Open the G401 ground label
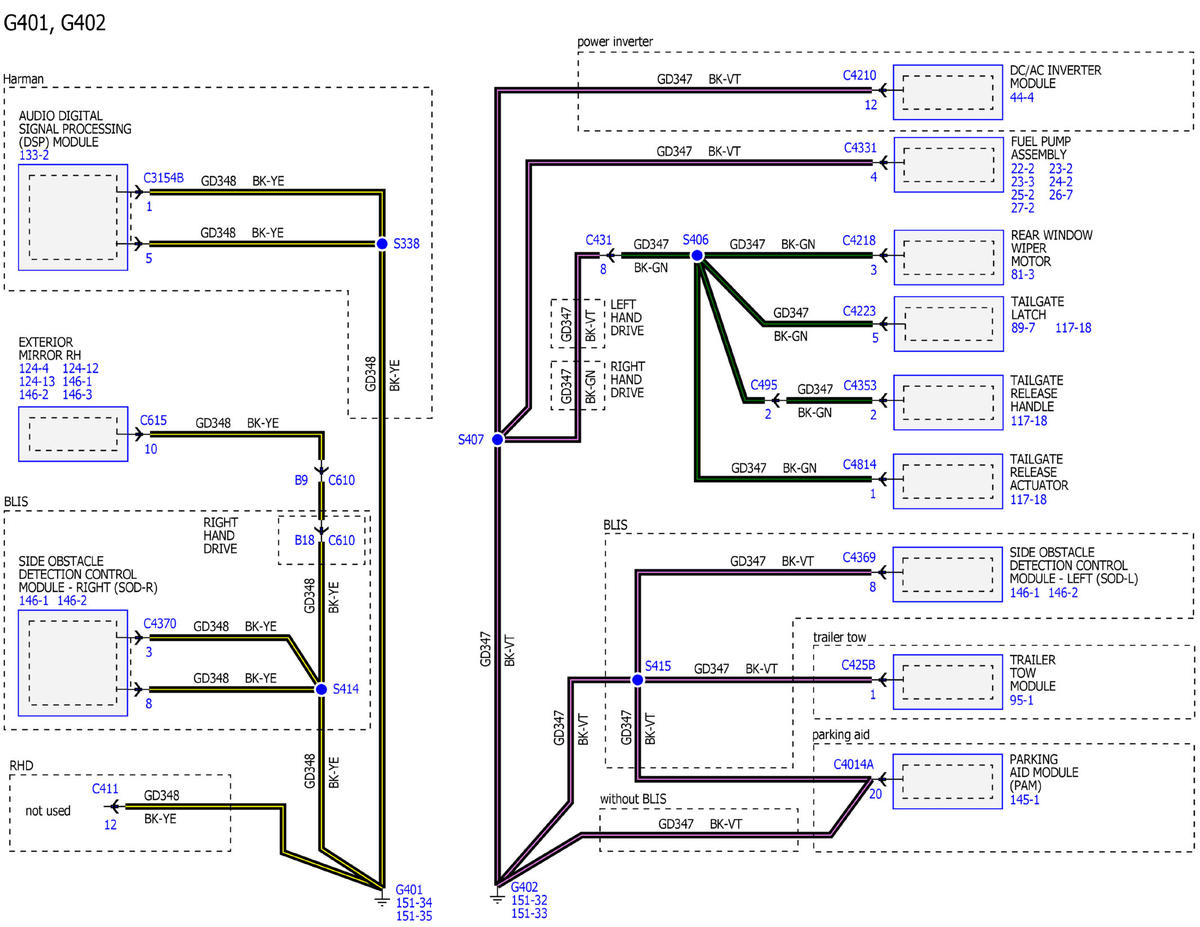This screenshot has width=1200, height=927. pyautogui.click(x=410, y=889)
